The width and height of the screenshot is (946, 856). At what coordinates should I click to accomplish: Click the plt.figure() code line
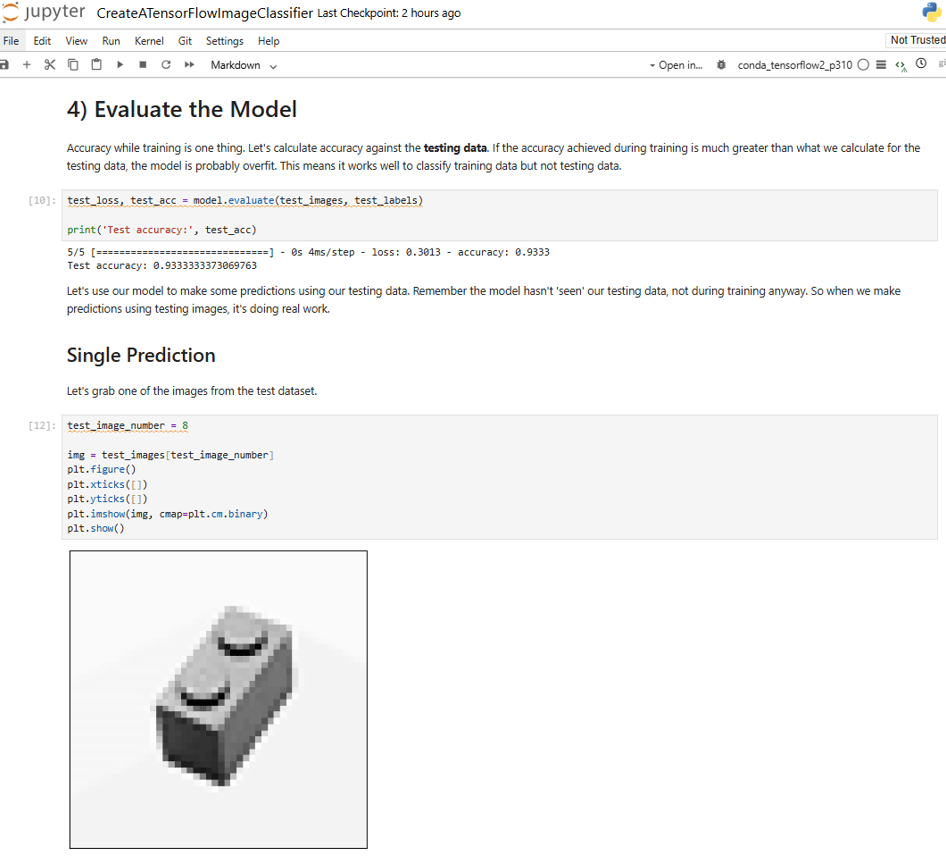[101, 469]
